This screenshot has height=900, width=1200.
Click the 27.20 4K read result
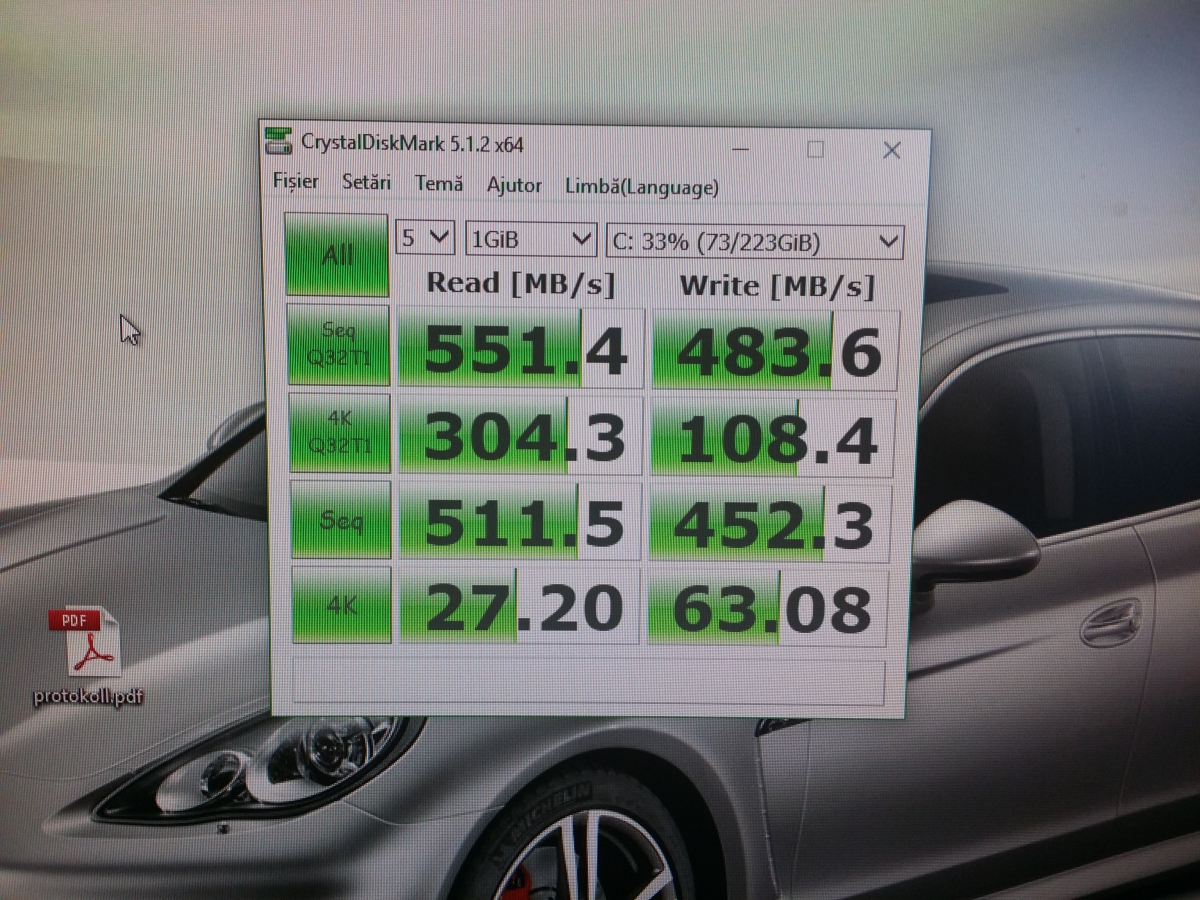point(519,605)
